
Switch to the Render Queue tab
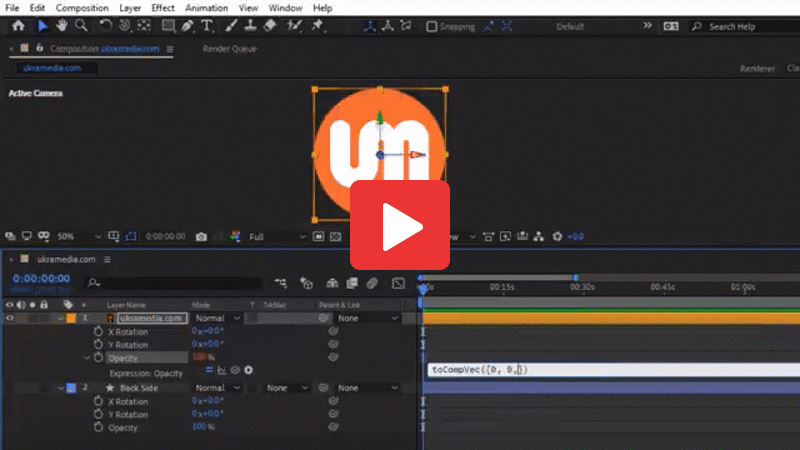(230, 49)
